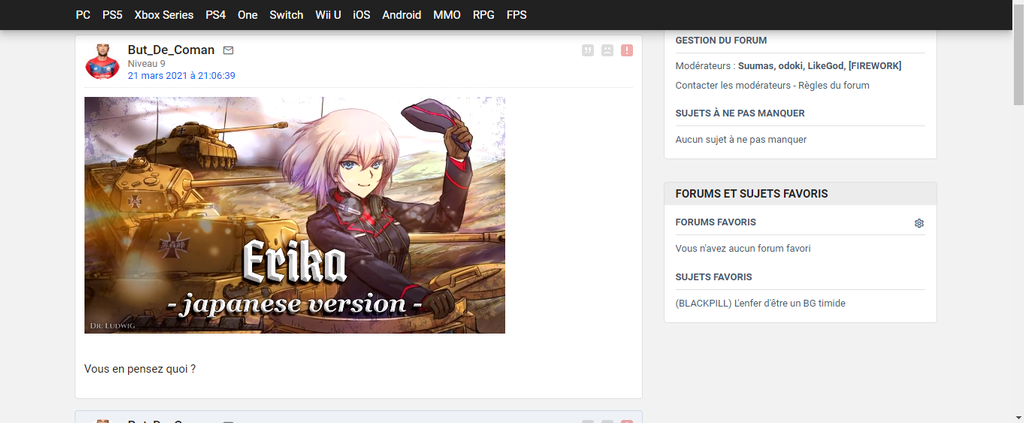Quote the first post with the quote icon

[588, 50]
